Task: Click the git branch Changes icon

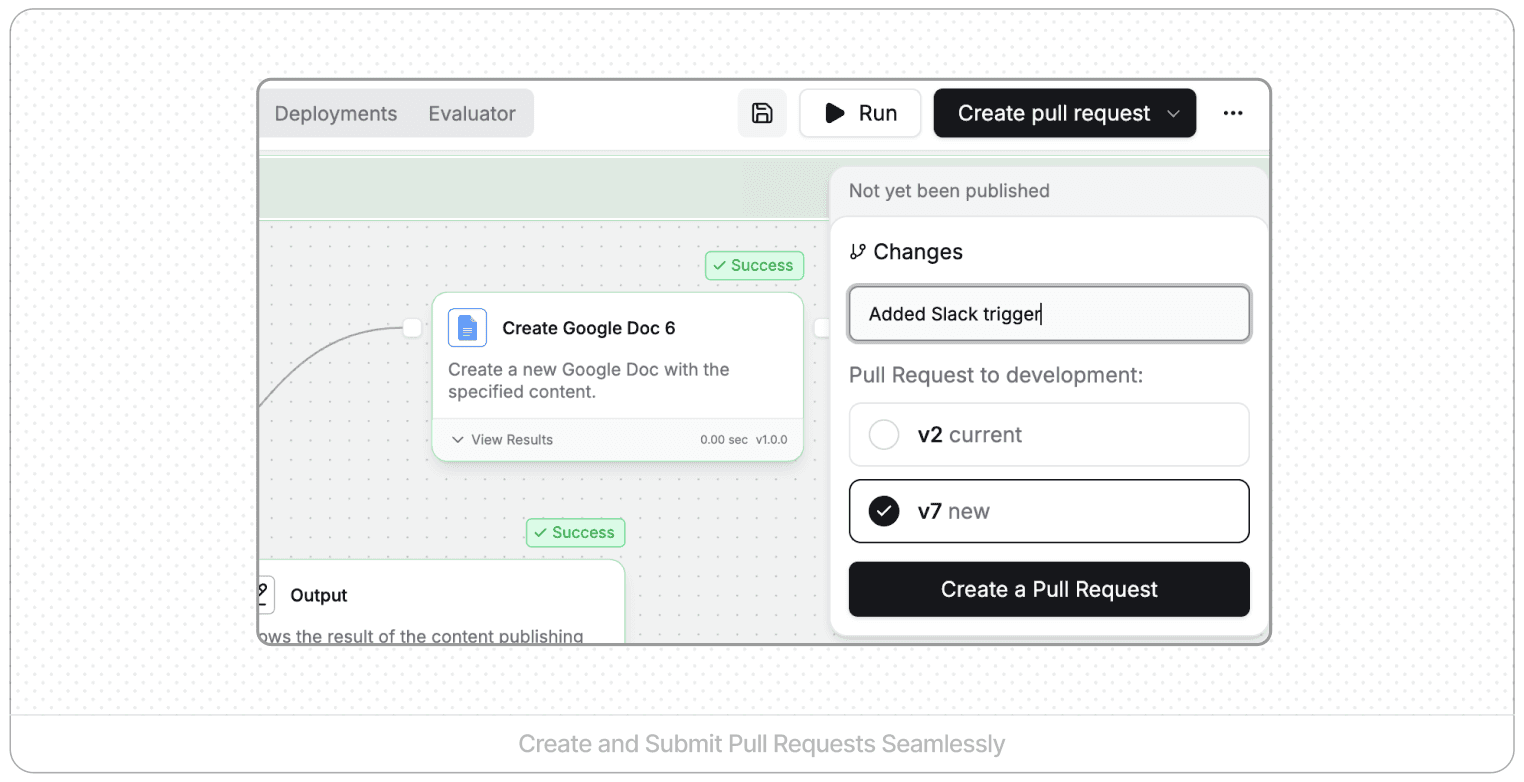Action: (857, 252)
